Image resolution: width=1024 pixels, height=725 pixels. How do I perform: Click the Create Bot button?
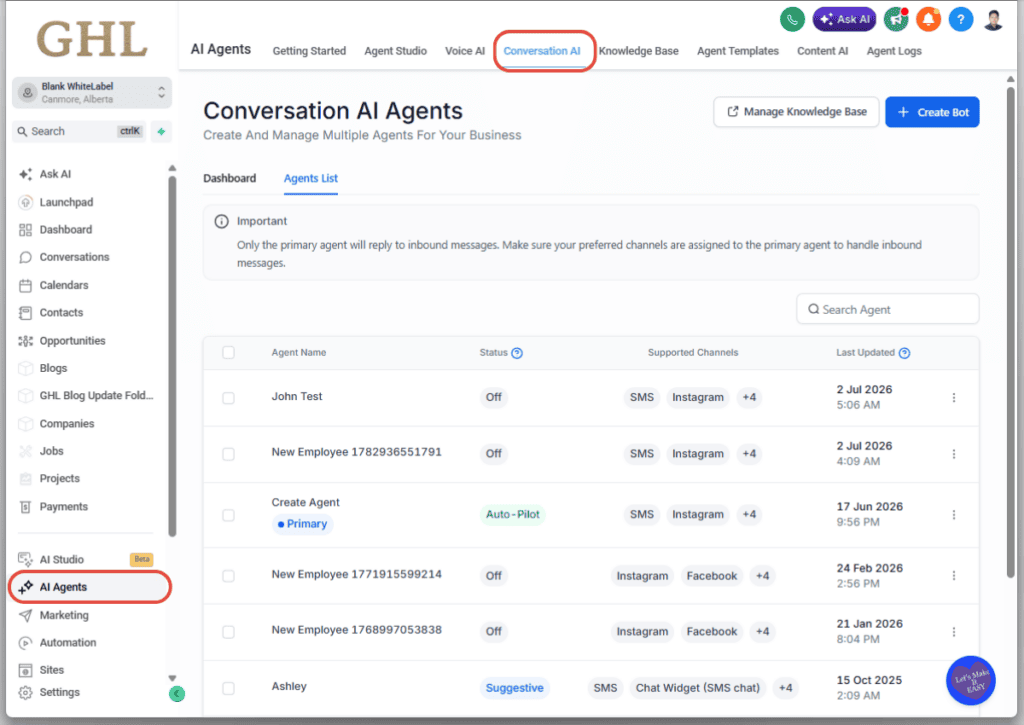[932, 112]
